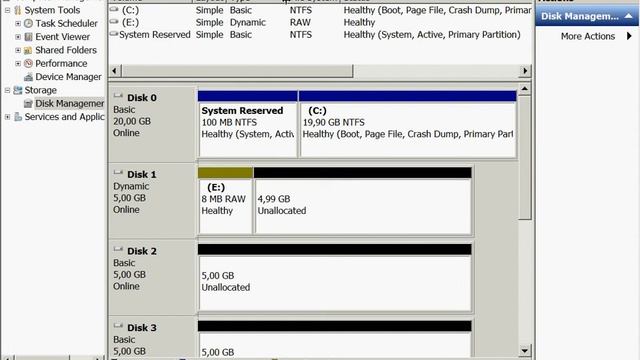Click the Disk 2 drive icon
Image resolution: width=640 pixels, height=360 pixels.
click(118, 249)
